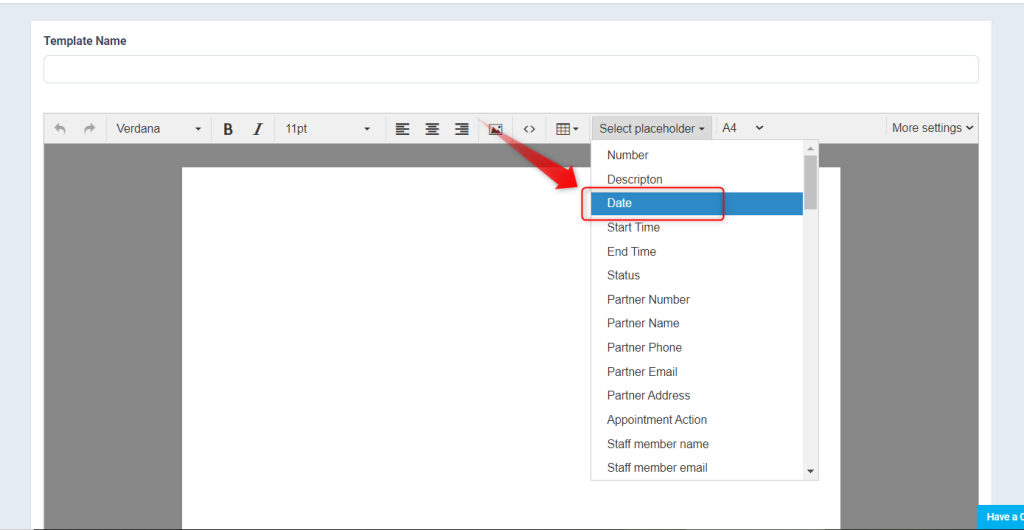
Task: Insert the Partner Email placeholder
Action: [697, 371]
